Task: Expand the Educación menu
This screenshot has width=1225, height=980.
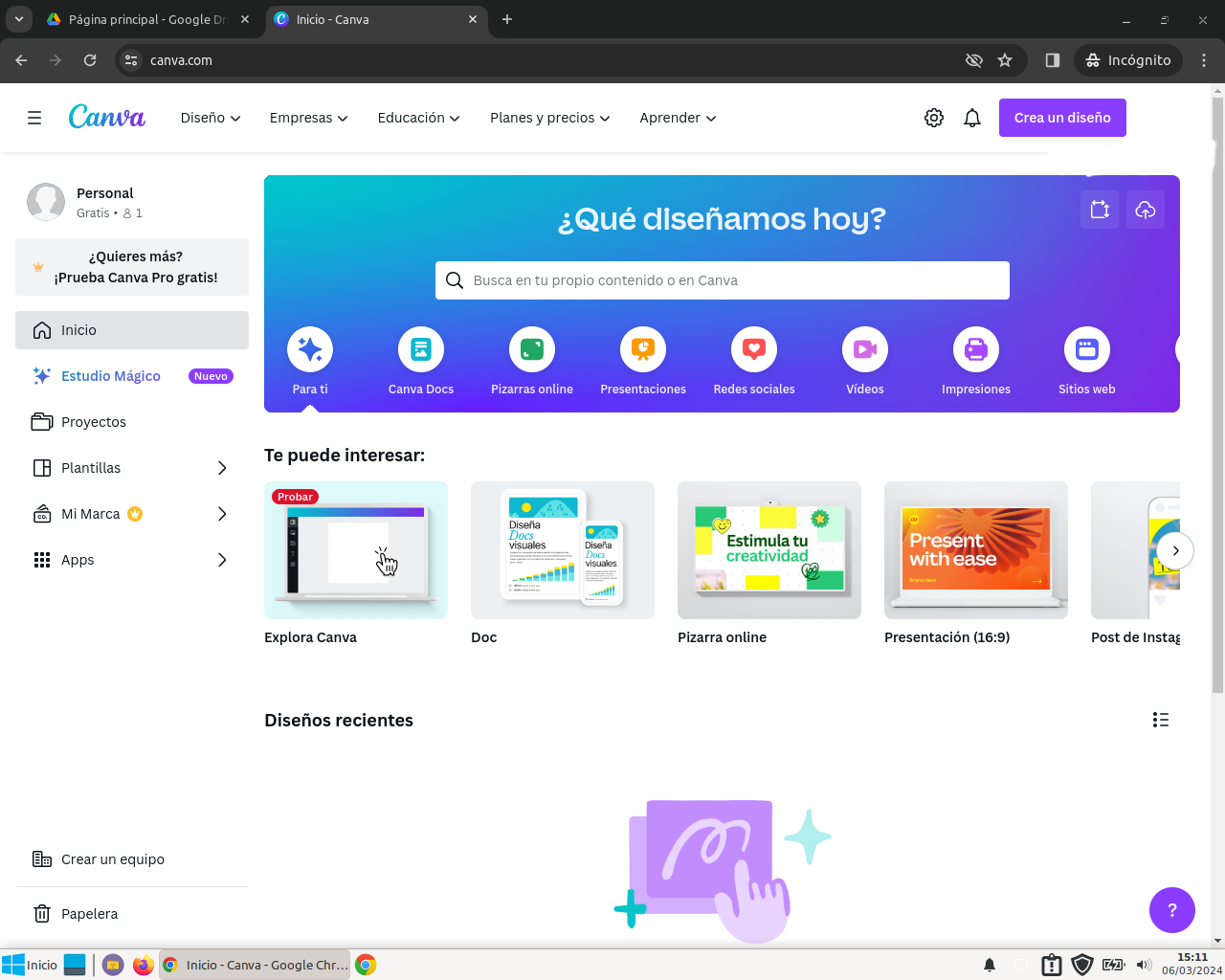Action: tap(418, 118)
